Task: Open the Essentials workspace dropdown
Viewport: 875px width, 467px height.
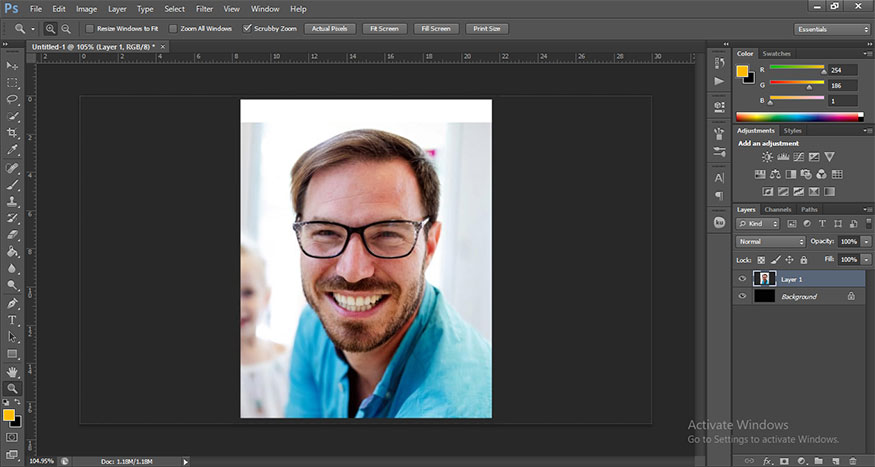Action: click(x=831, y=29)
